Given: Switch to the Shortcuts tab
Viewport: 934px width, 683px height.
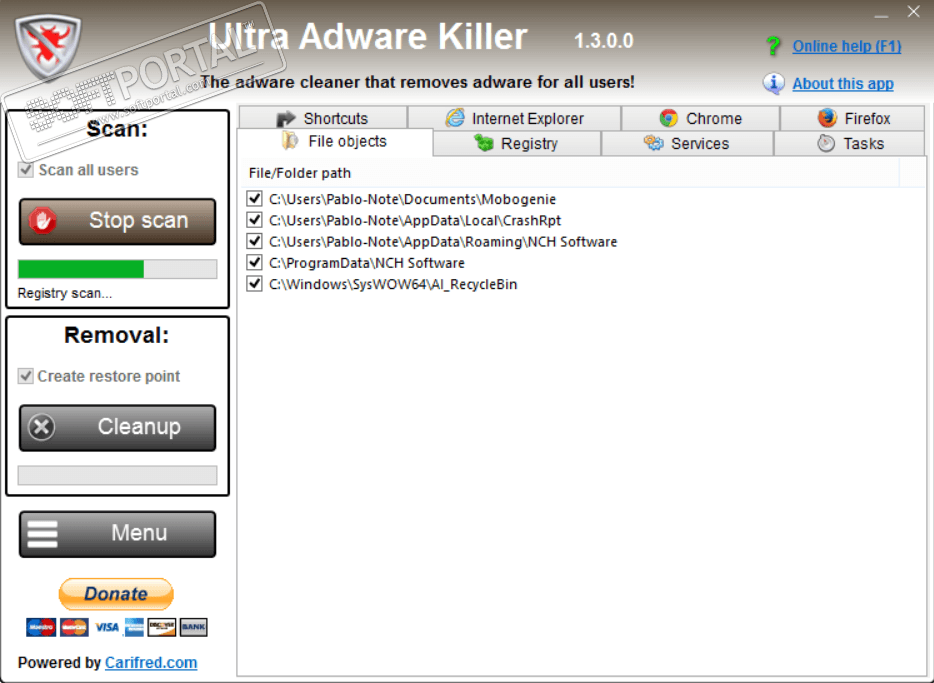Looking at the screenshot, I should point(323,118).
